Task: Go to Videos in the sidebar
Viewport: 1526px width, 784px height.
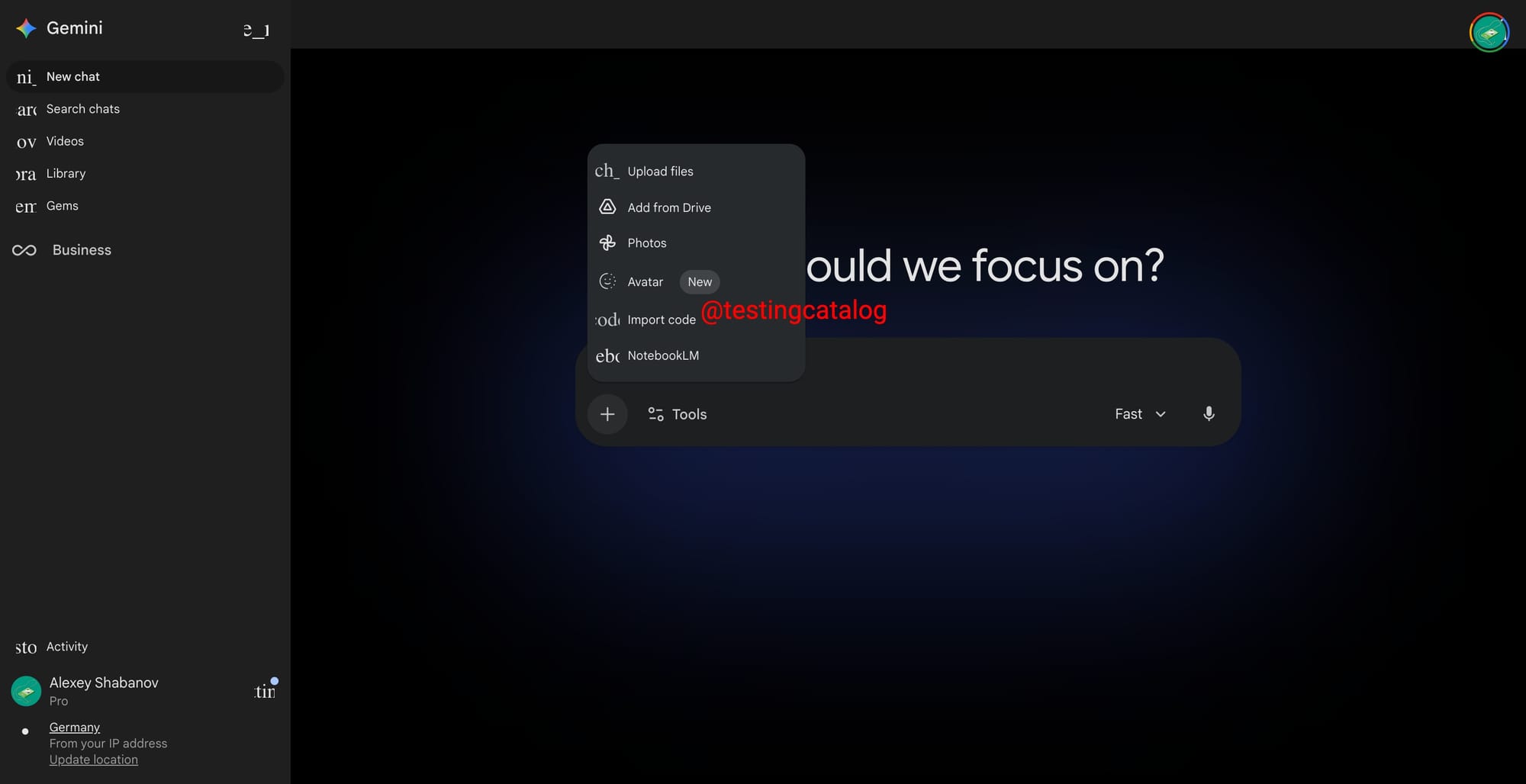Action: [x=145, y=141]
